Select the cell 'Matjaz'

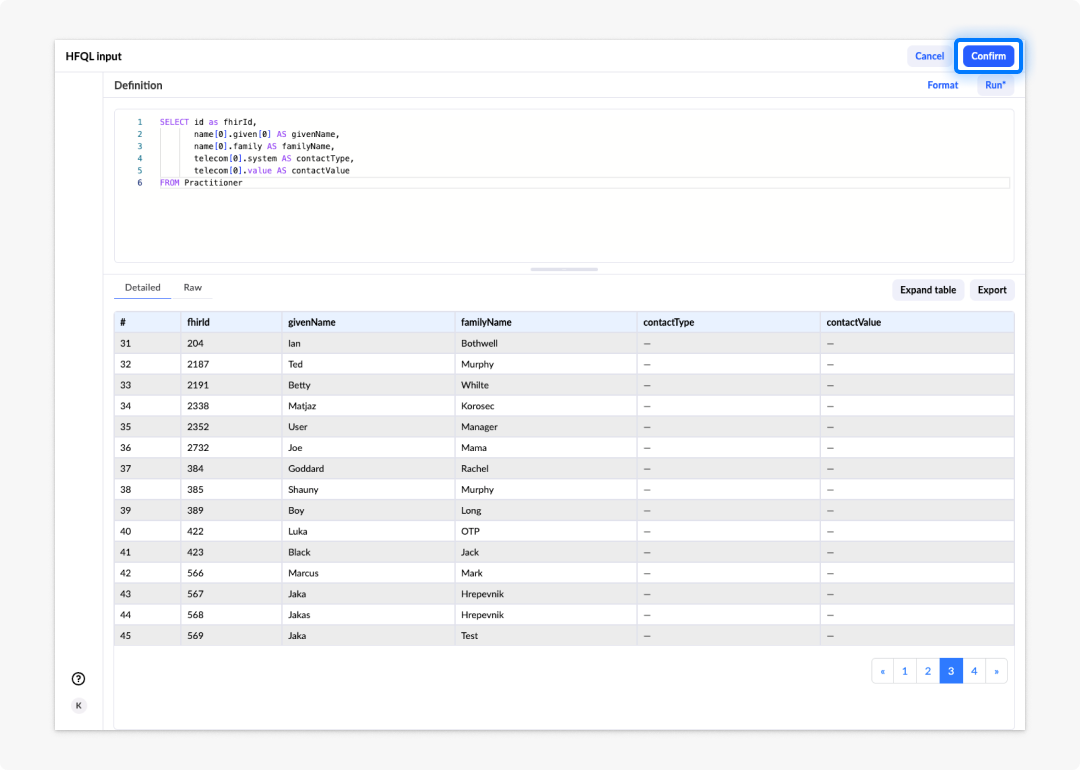[x=368, y=406]
